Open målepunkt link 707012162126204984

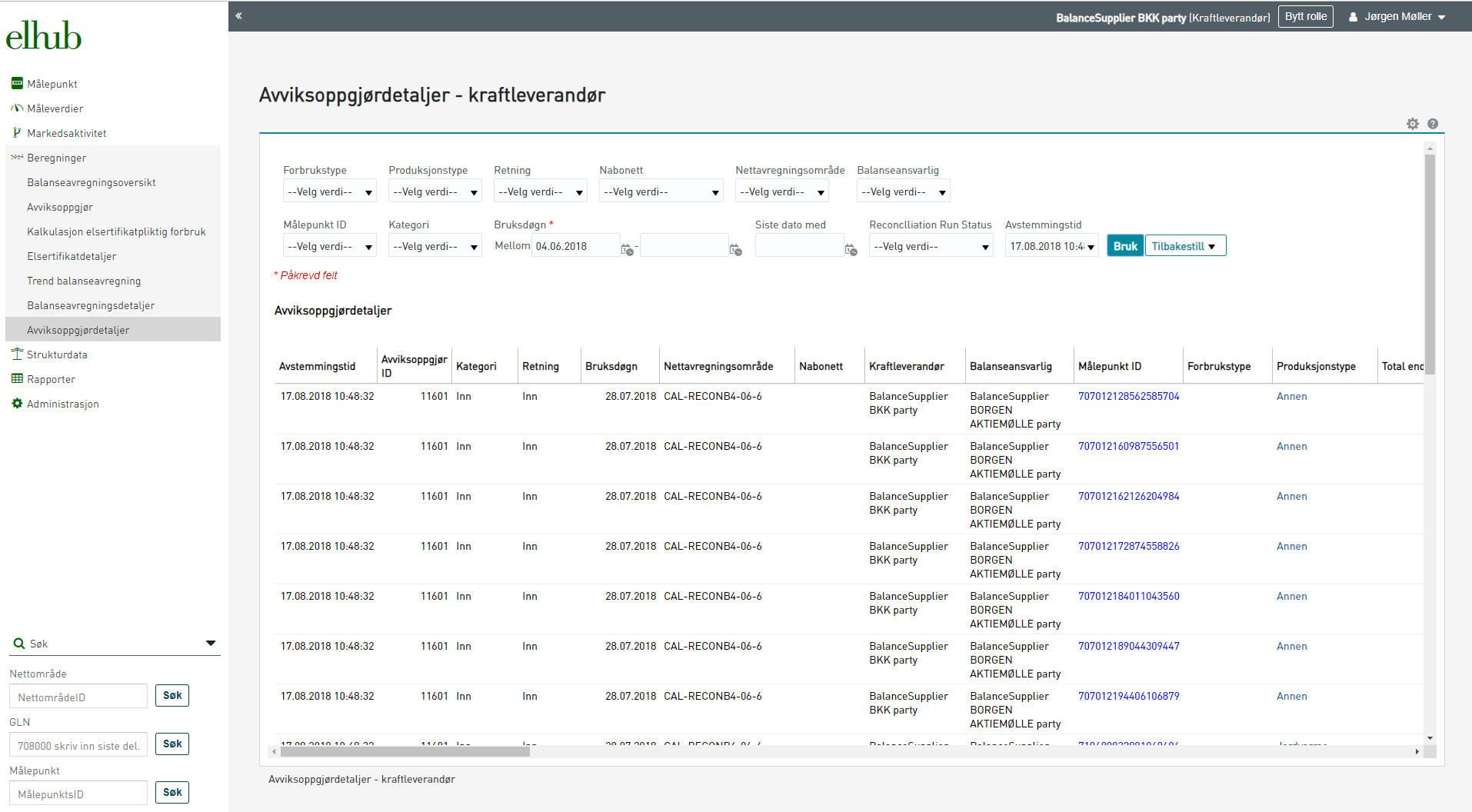pyautogui.click(x=1128, y=497)
